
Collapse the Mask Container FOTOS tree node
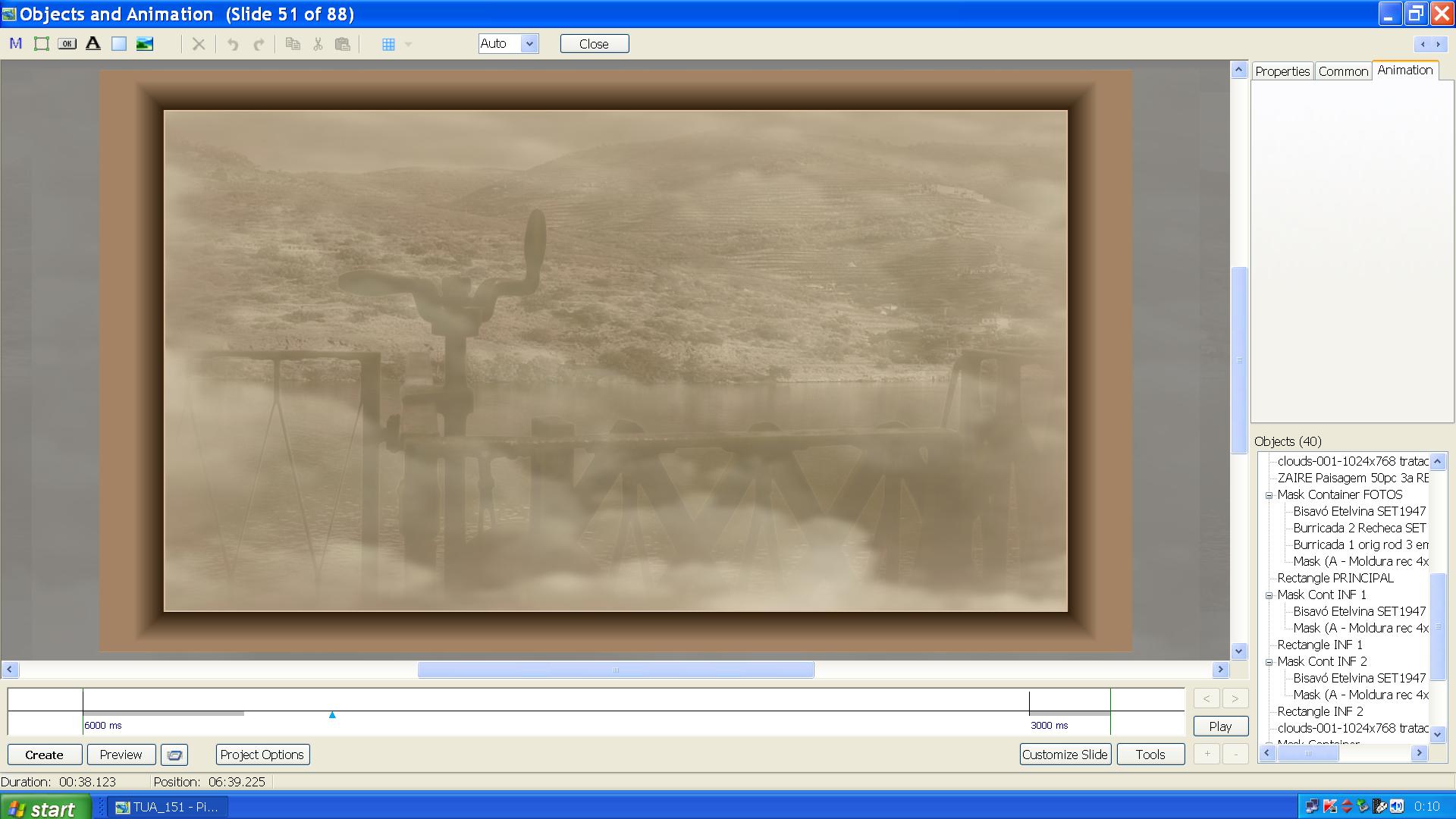tap(1269, 495)
